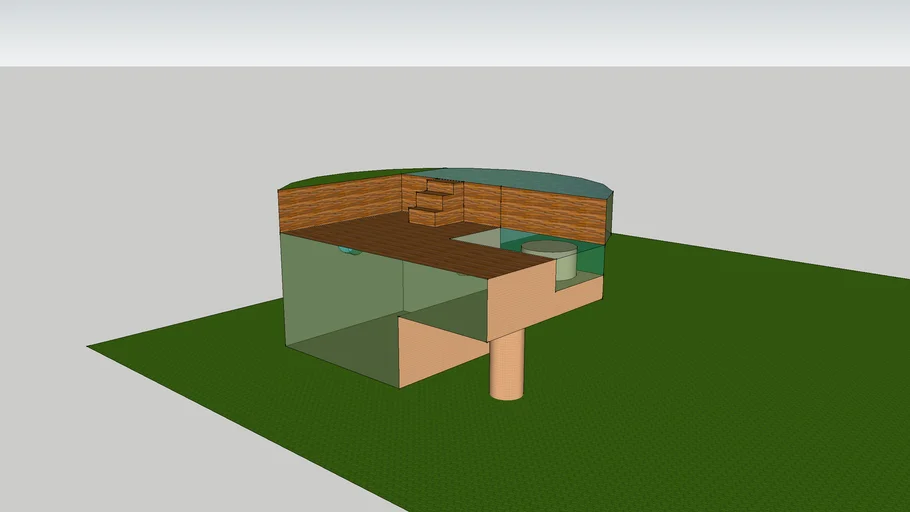Click the wooden staircase against the back wall
This screenshot has height=512, width=910.
(x=436, y=204)
